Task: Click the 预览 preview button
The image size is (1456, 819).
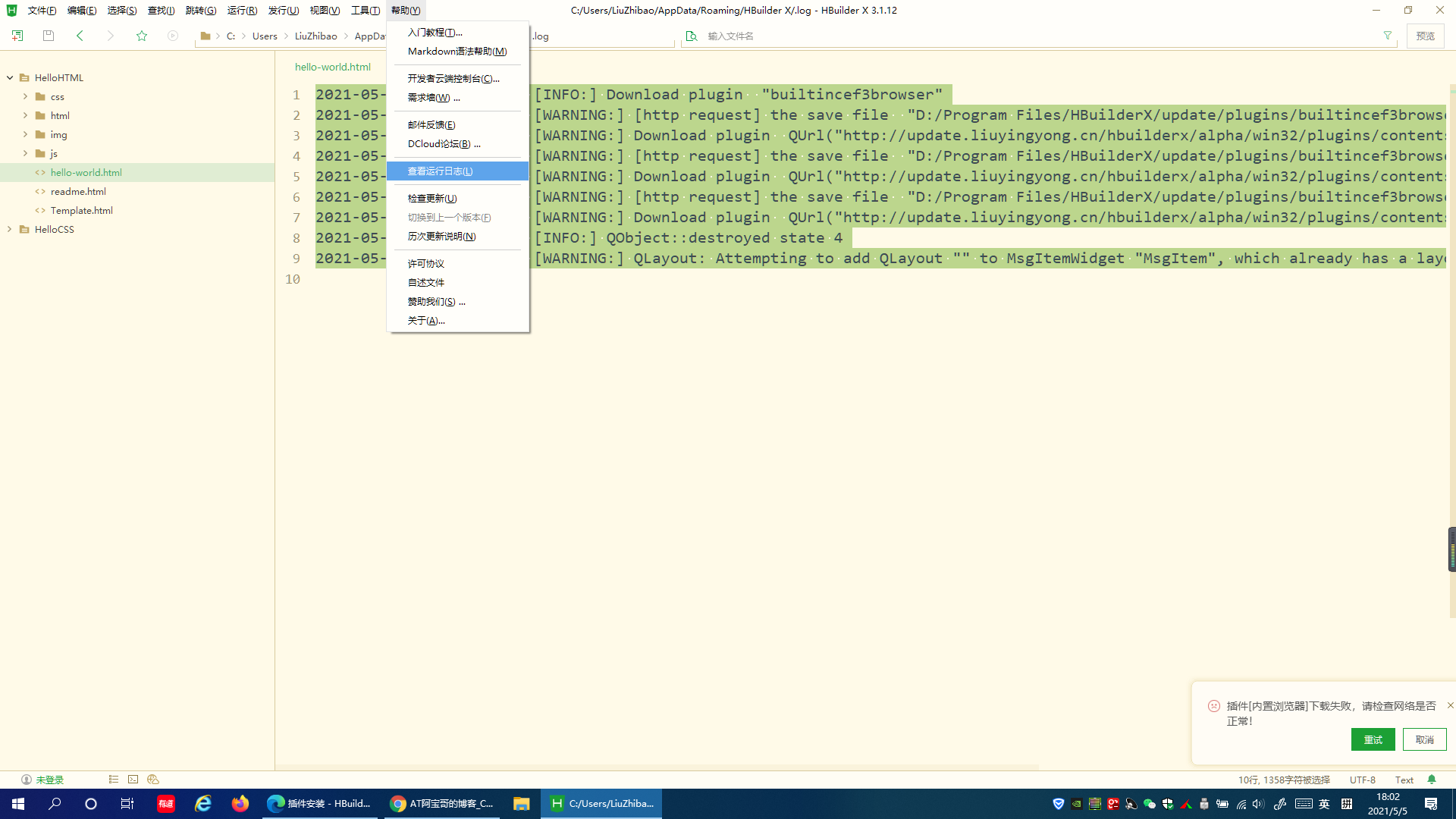Action: tap(1425, 36)
